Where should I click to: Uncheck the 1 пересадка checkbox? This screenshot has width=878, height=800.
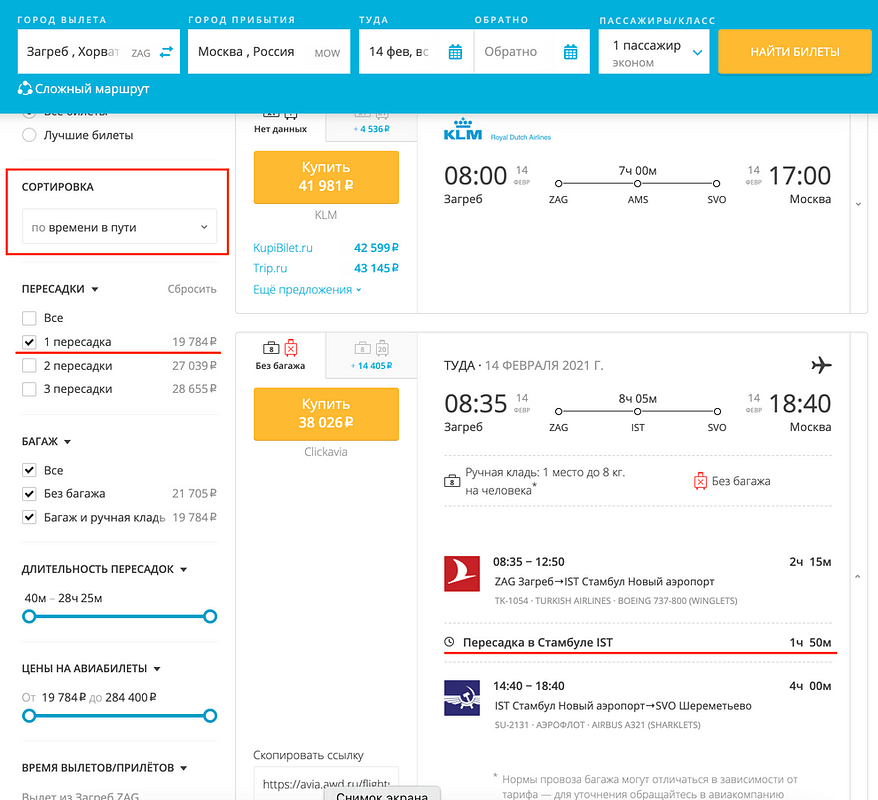(30, 342)
